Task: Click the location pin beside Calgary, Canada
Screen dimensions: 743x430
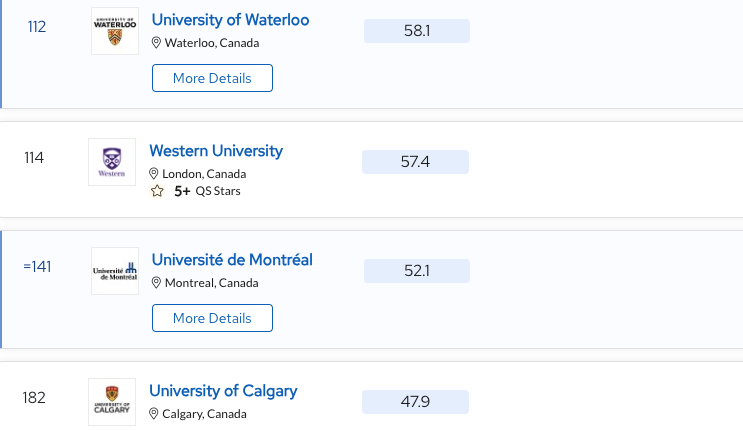Action: [x=154, y=414]
